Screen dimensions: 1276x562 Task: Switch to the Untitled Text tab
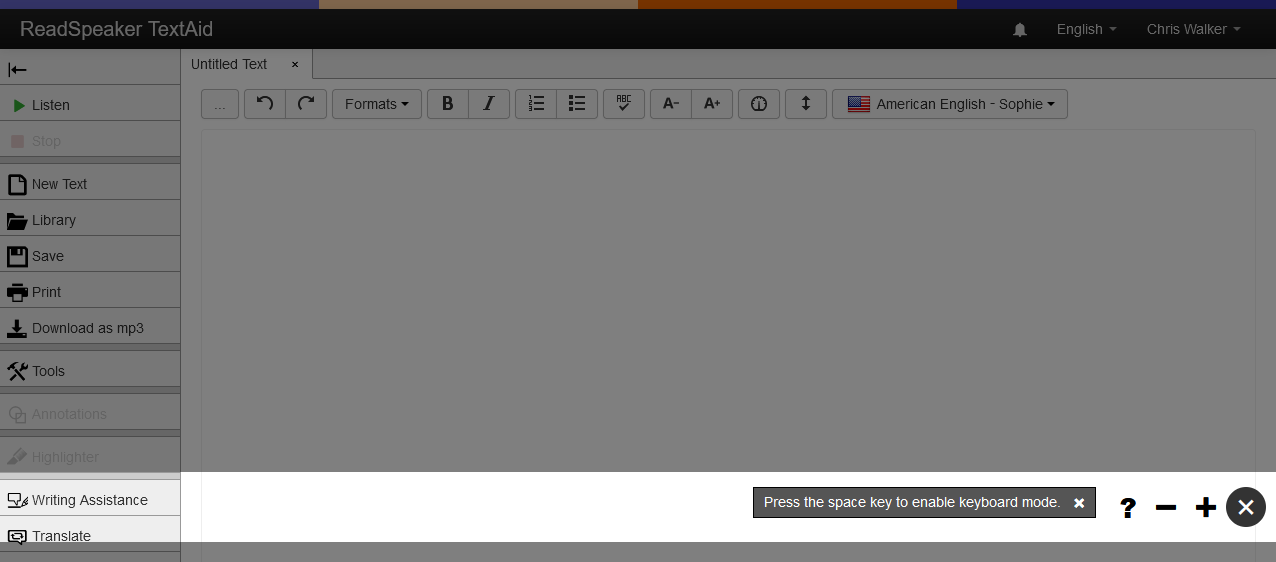pyautogui.click(x=229, y=64)
